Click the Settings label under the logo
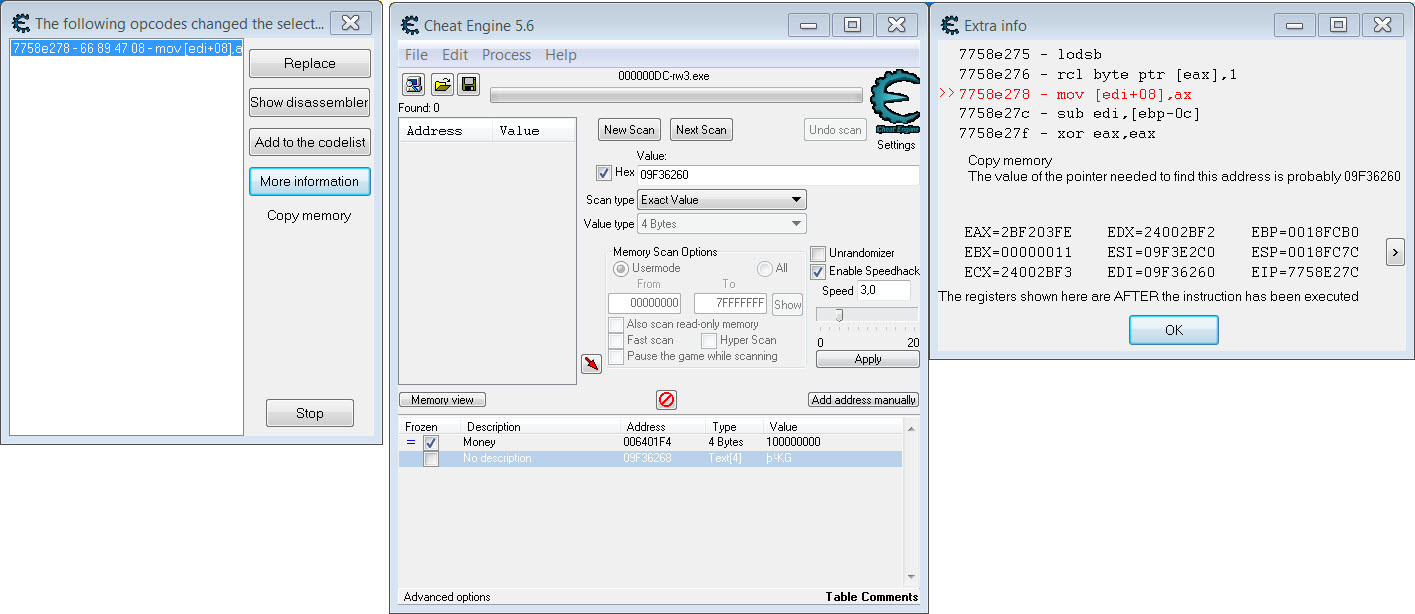The height and width of the screenshot is (614, 1415). (896, 145)
